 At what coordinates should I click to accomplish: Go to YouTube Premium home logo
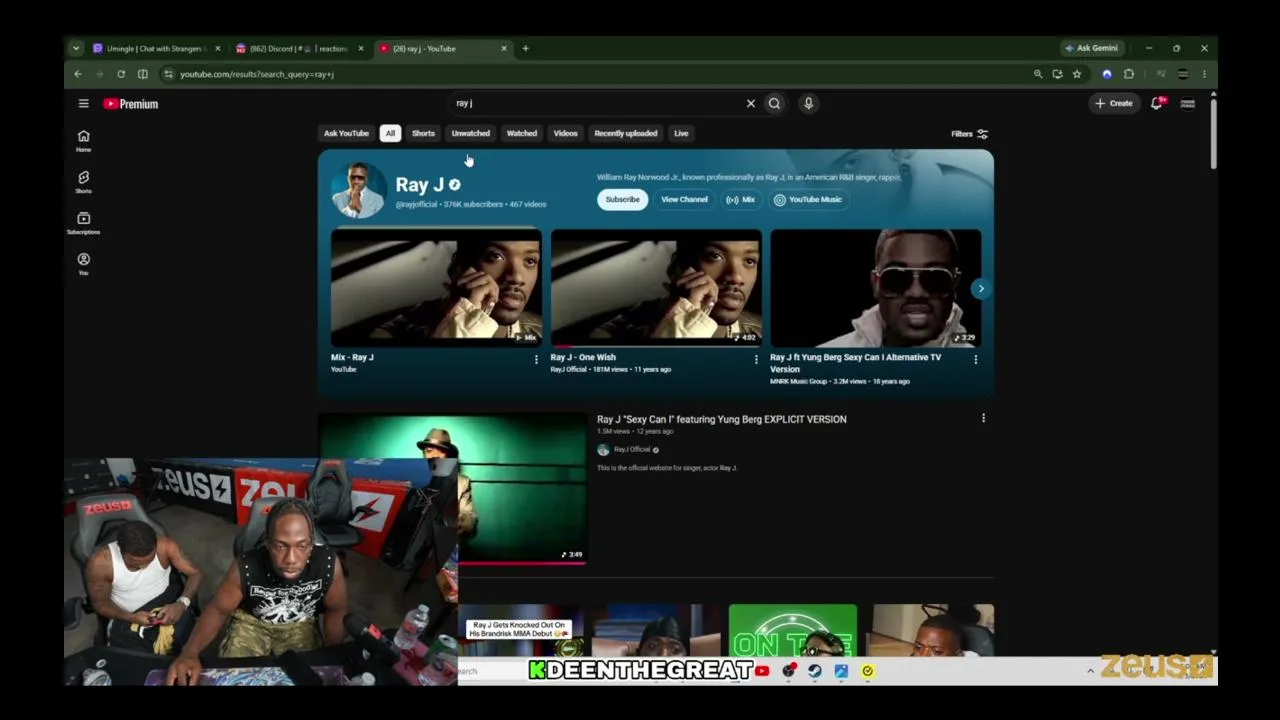click(x=131, y=104)
